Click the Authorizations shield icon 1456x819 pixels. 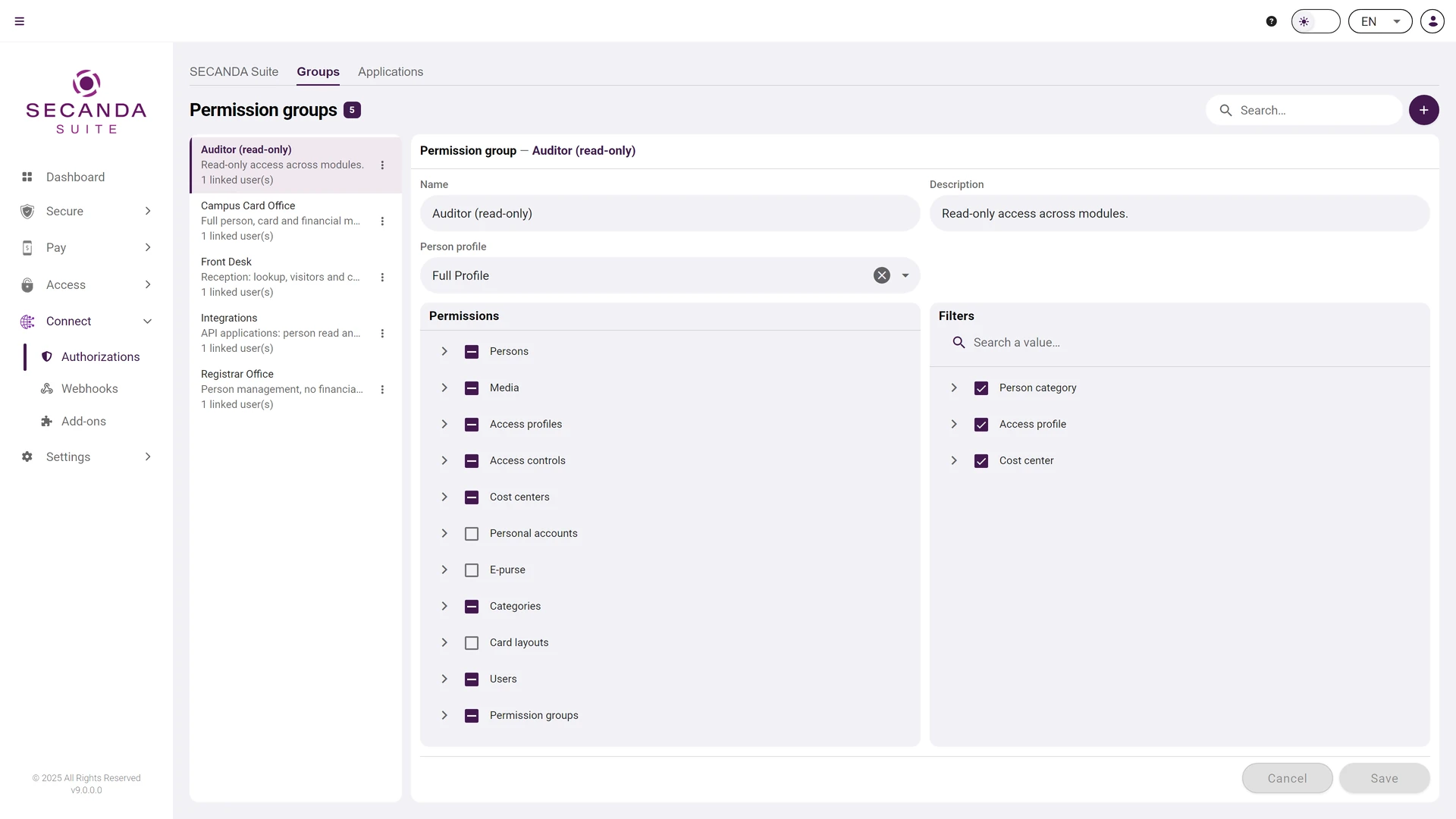click(x=47, y=356)
